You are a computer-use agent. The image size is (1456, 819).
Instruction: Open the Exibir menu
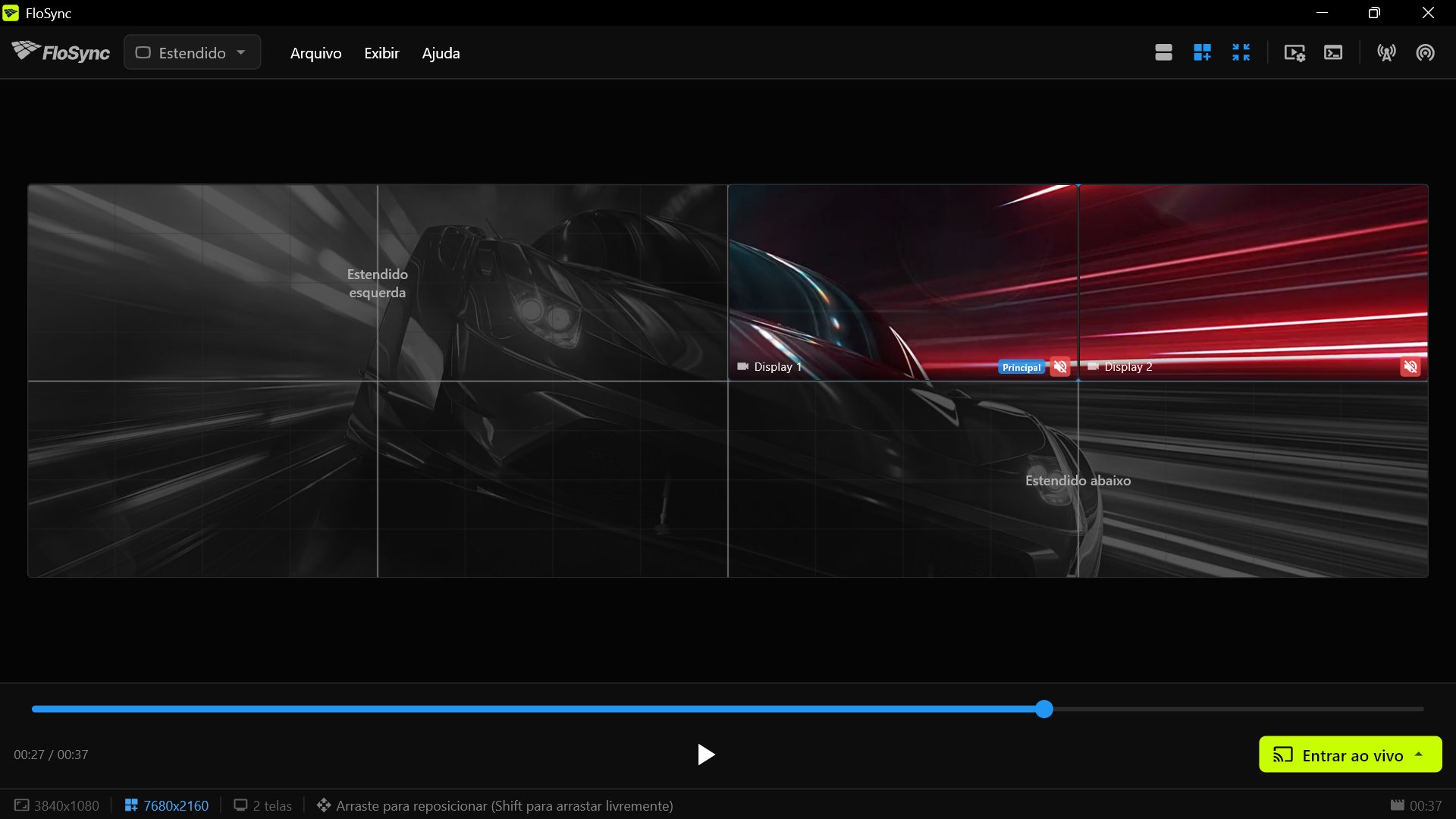[381, 53]
